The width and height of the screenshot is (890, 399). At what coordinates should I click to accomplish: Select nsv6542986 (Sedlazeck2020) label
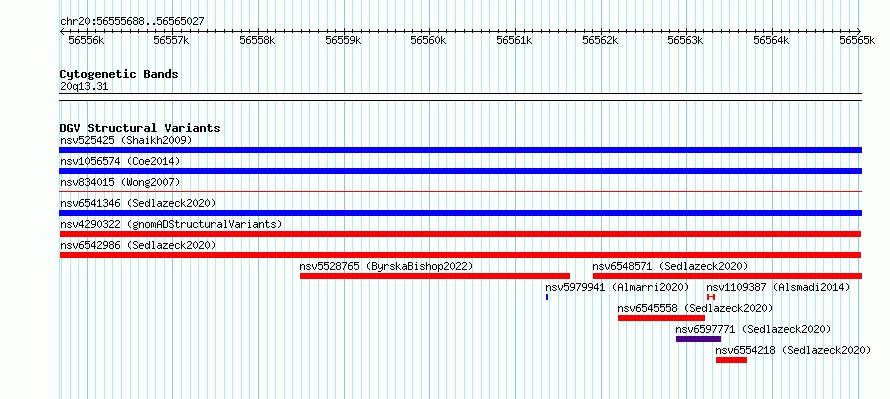click(138, 245)
